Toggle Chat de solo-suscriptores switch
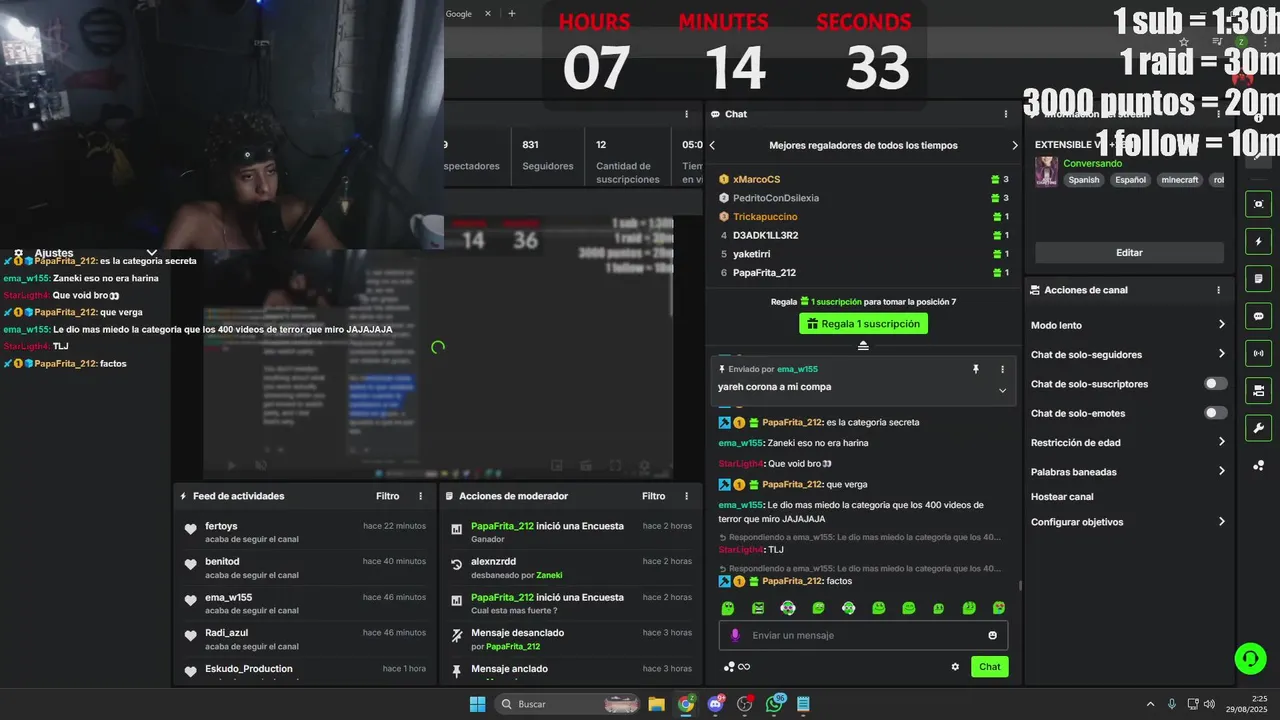 [x=1215, y=384]
